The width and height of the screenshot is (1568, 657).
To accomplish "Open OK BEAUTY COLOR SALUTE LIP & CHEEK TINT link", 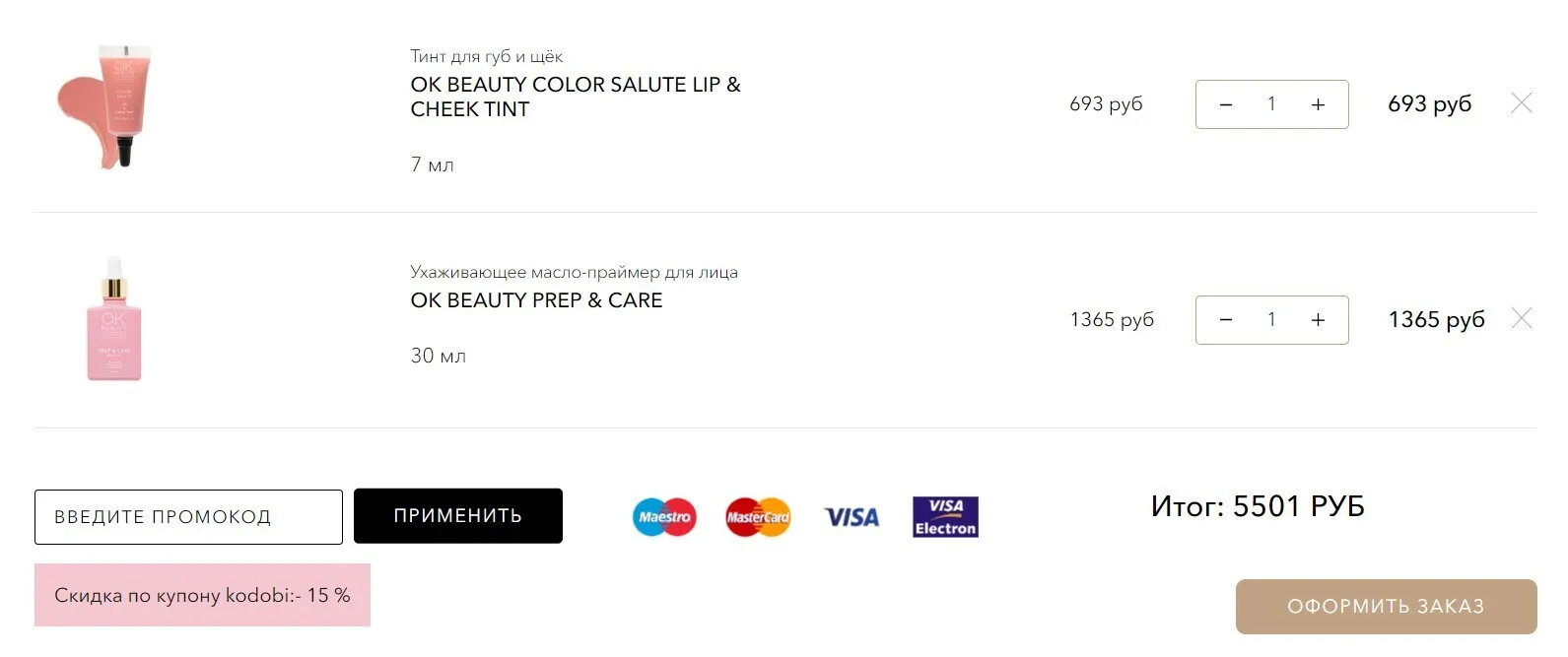I will [576, 97].
